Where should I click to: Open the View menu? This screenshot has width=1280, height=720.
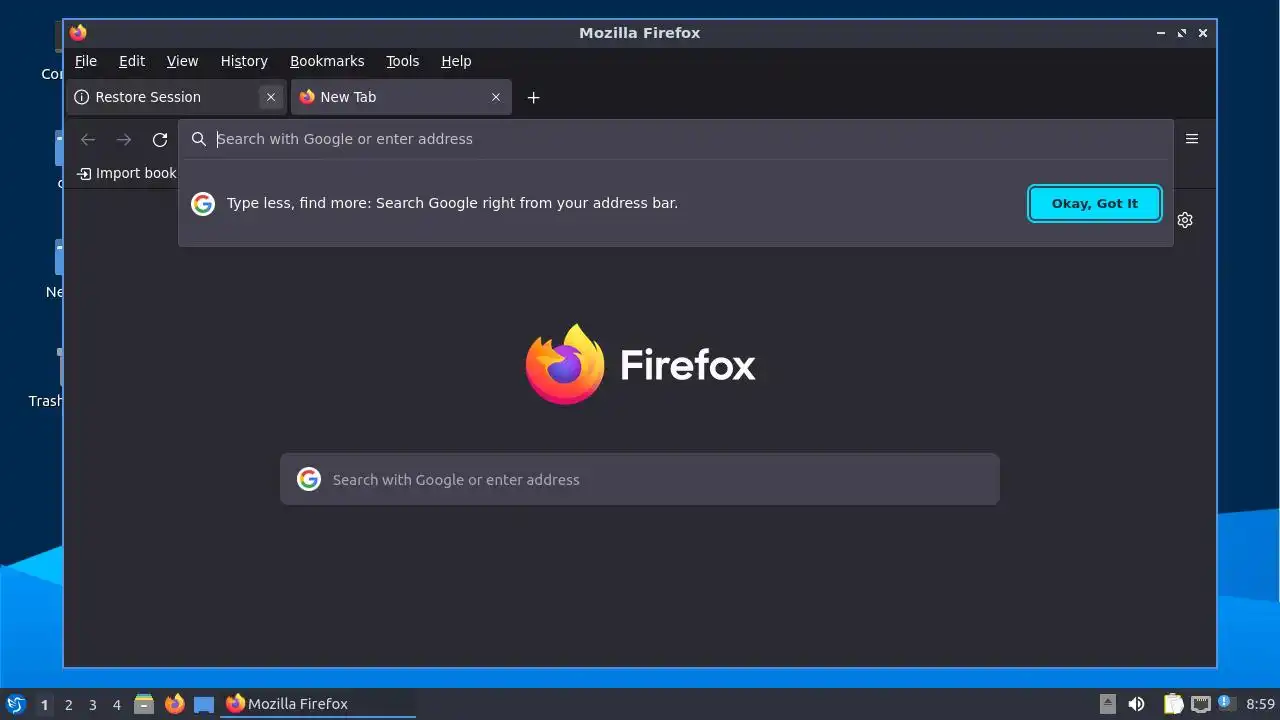click(182, 61)
